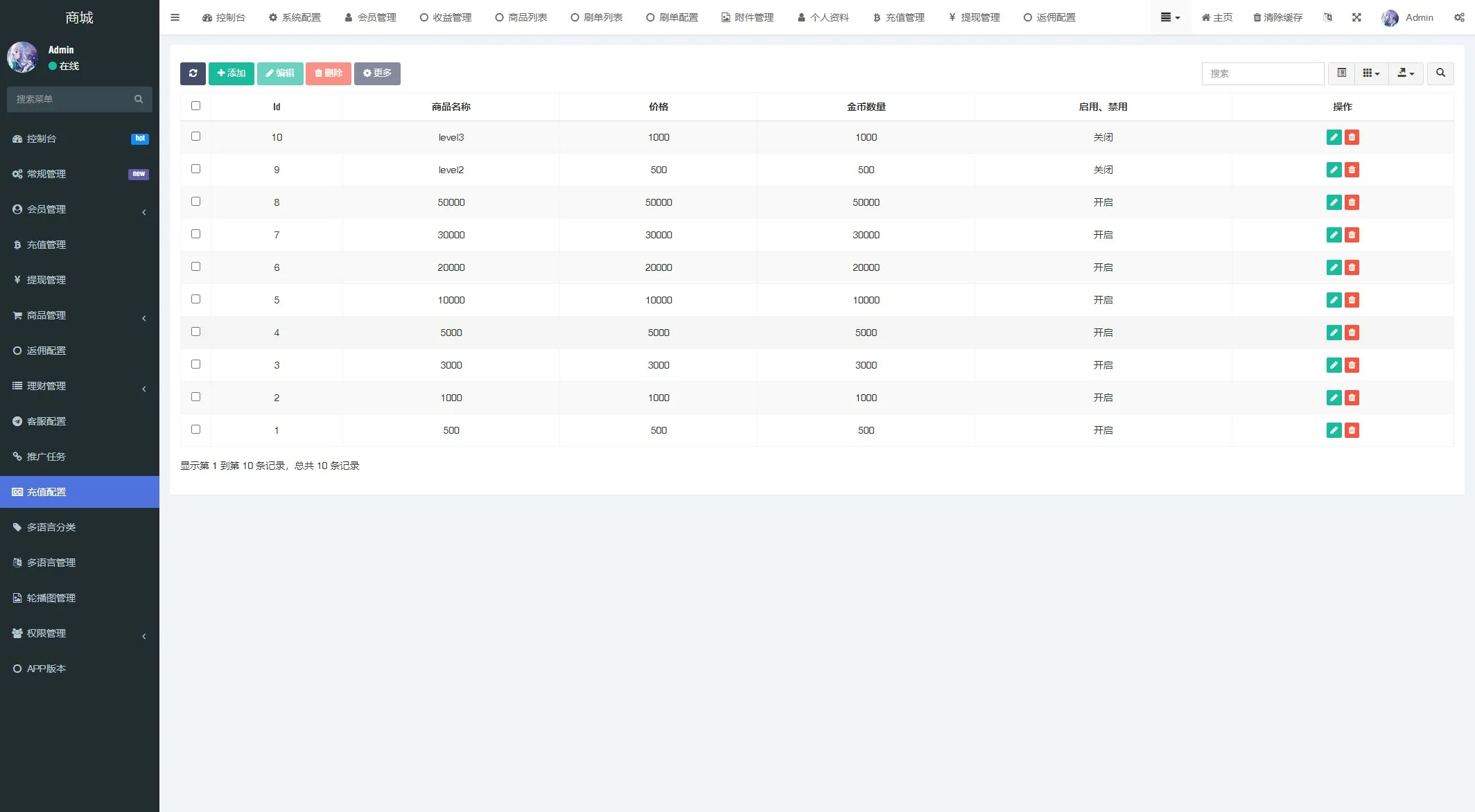
Task: Click green edit icon for level3 row
Action: (1334, 137)
